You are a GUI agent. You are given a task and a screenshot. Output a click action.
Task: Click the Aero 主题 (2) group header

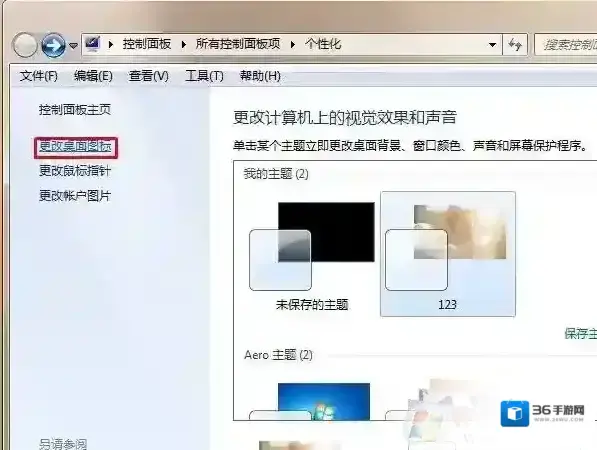click(278, 355)
